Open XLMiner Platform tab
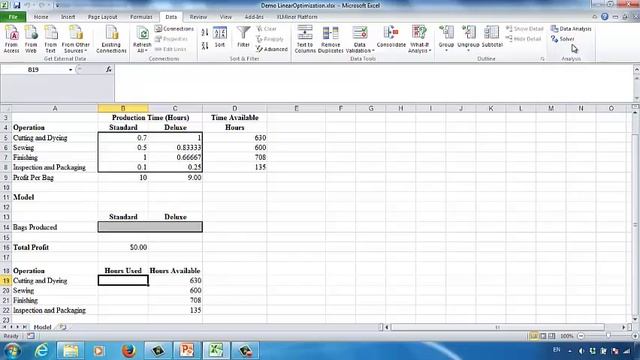The width and height of the screenshot is (640, 360). tap(297, 17)
